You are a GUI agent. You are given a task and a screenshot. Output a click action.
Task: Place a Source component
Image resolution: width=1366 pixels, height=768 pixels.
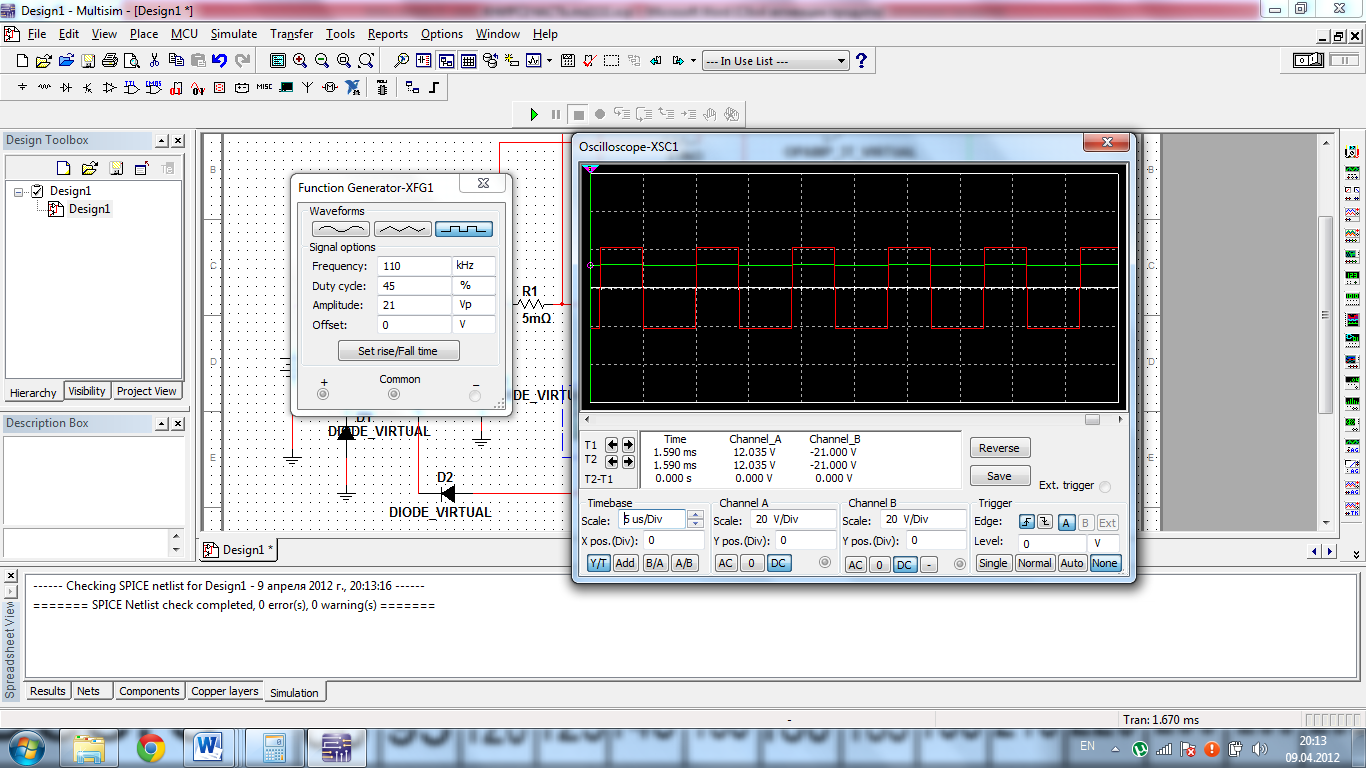pos(22,87)
